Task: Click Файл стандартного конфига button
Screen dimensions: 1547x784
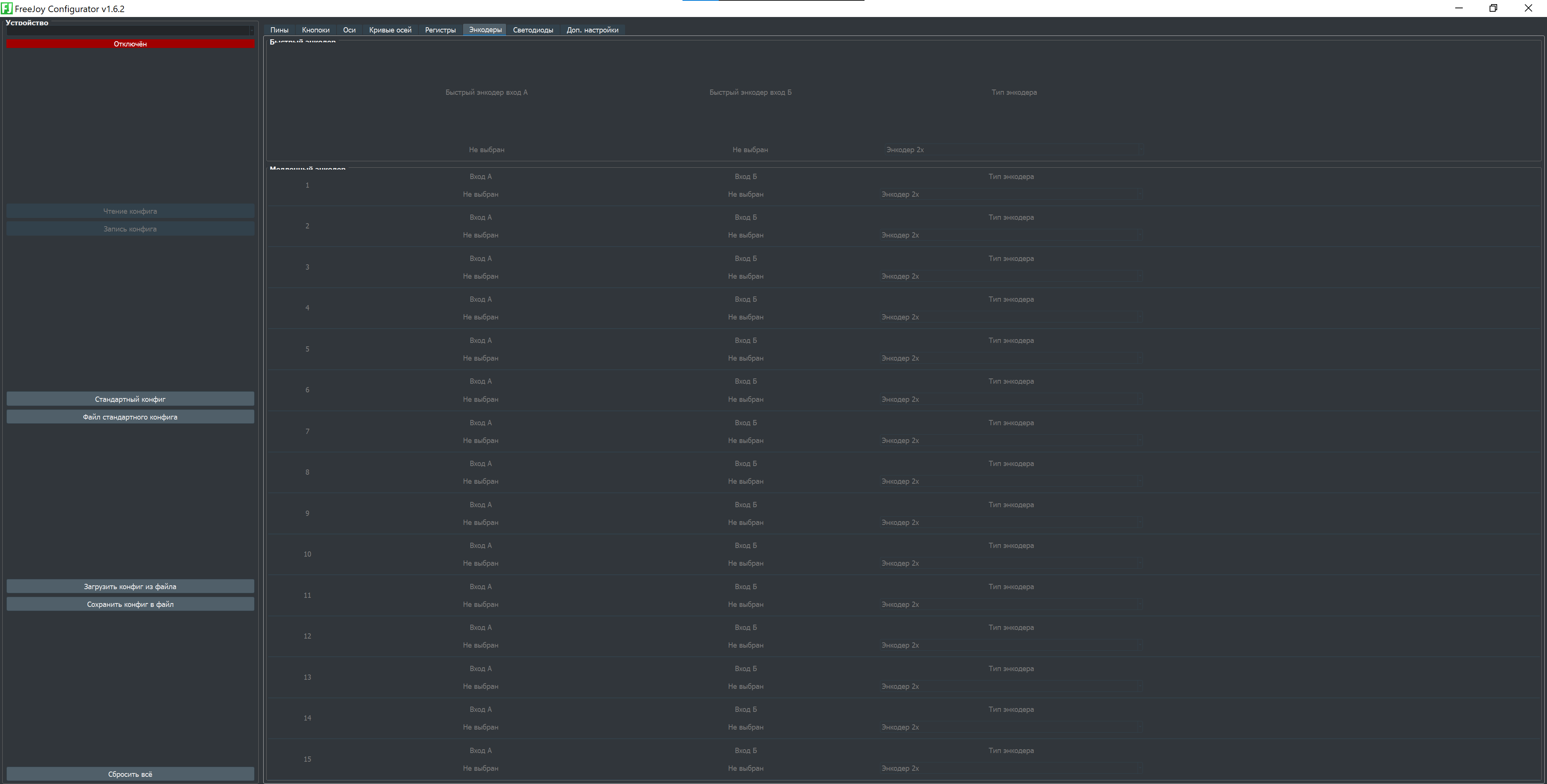Action: (130, 417)
